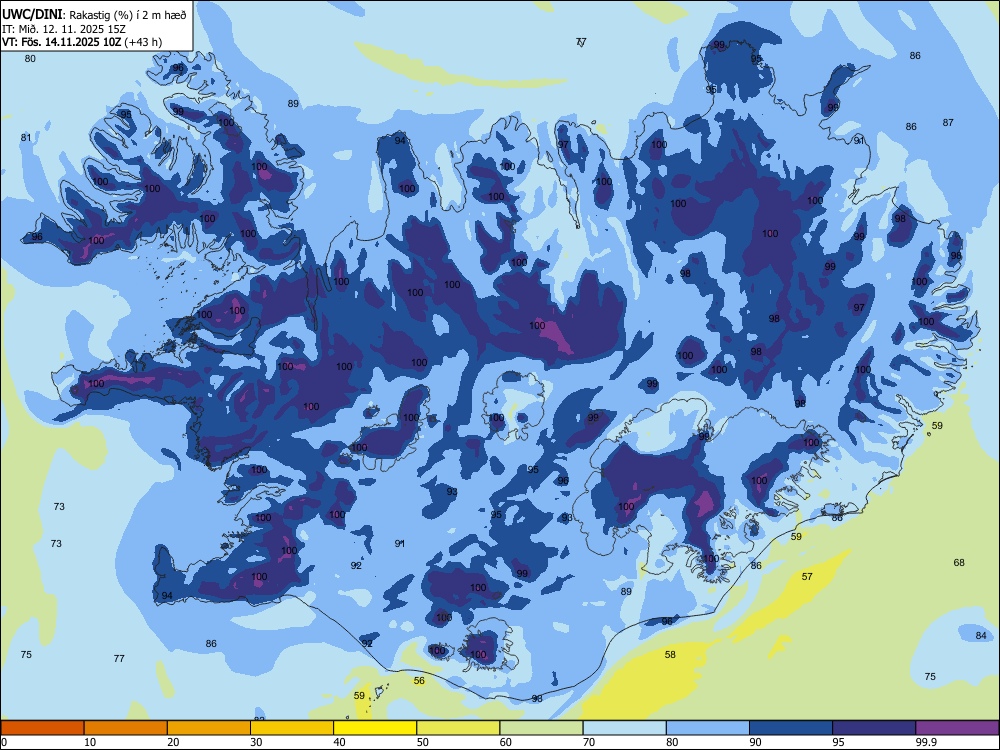Select the indigo 95–99.9 legend swatch
The image size is (1000, 750).
coord(874,728)
